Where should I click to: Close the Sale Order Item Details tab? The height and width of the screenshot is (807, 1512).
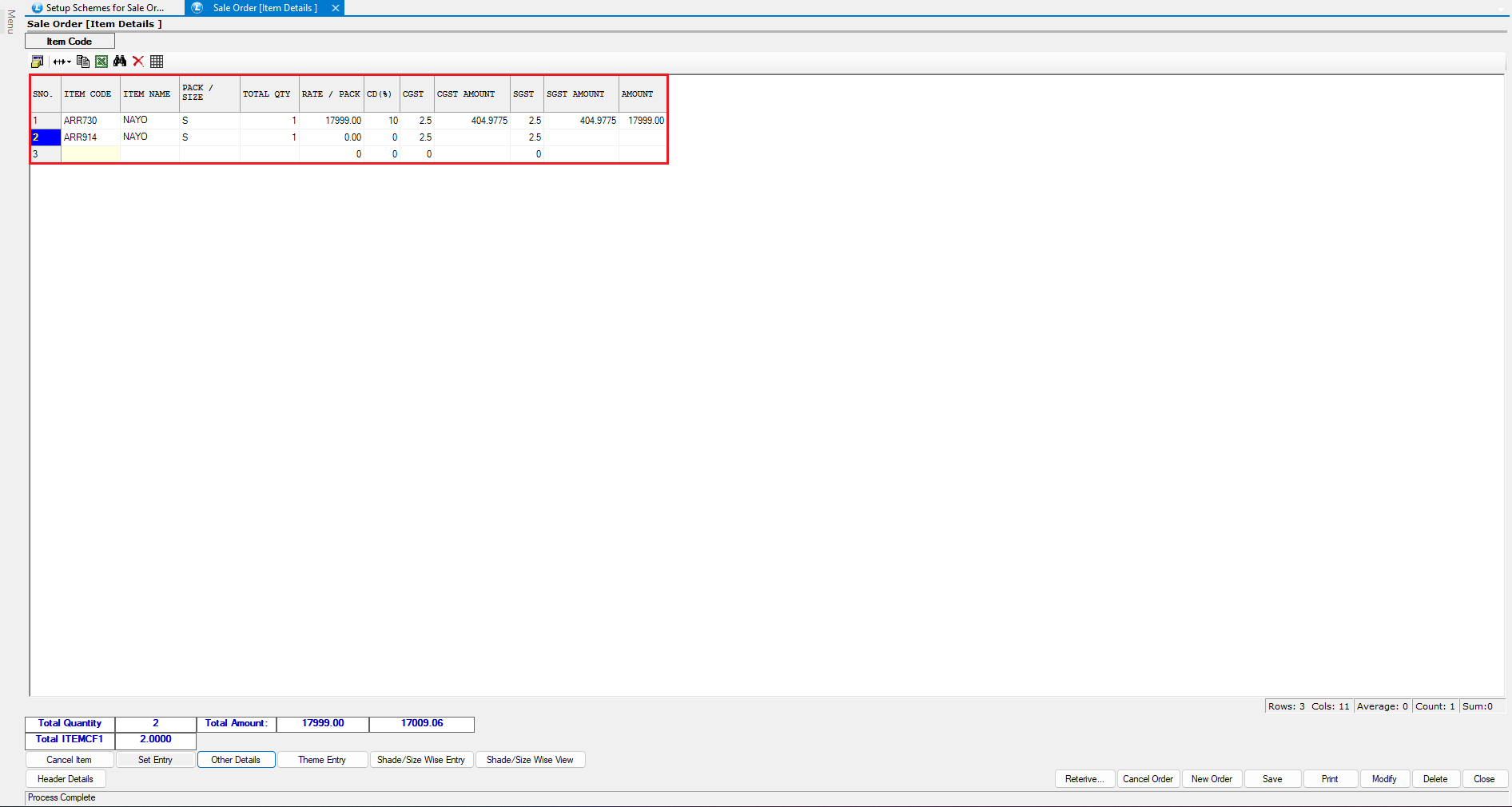(x=336, y=8)
